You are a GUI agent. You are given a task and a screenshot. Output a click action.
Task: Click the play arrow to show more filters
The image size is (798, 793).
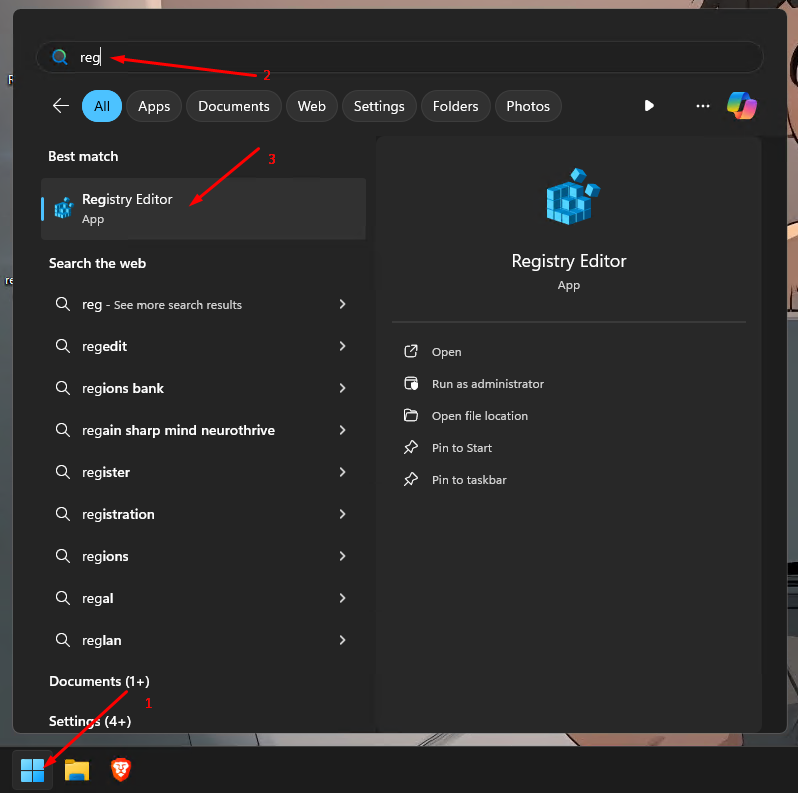tap(649, 106)
